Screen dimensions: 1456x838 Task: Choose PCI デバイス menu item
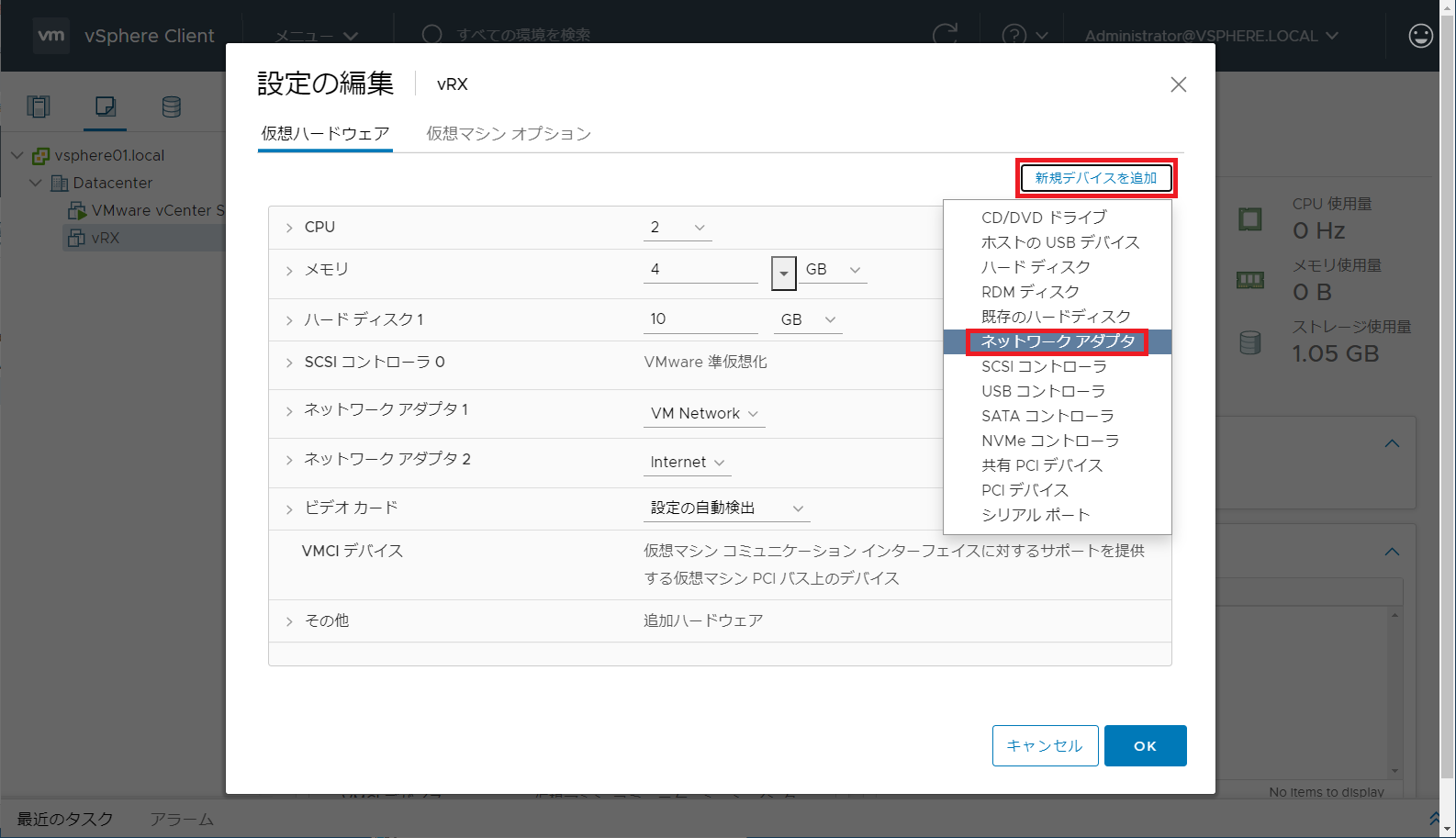1058,490
